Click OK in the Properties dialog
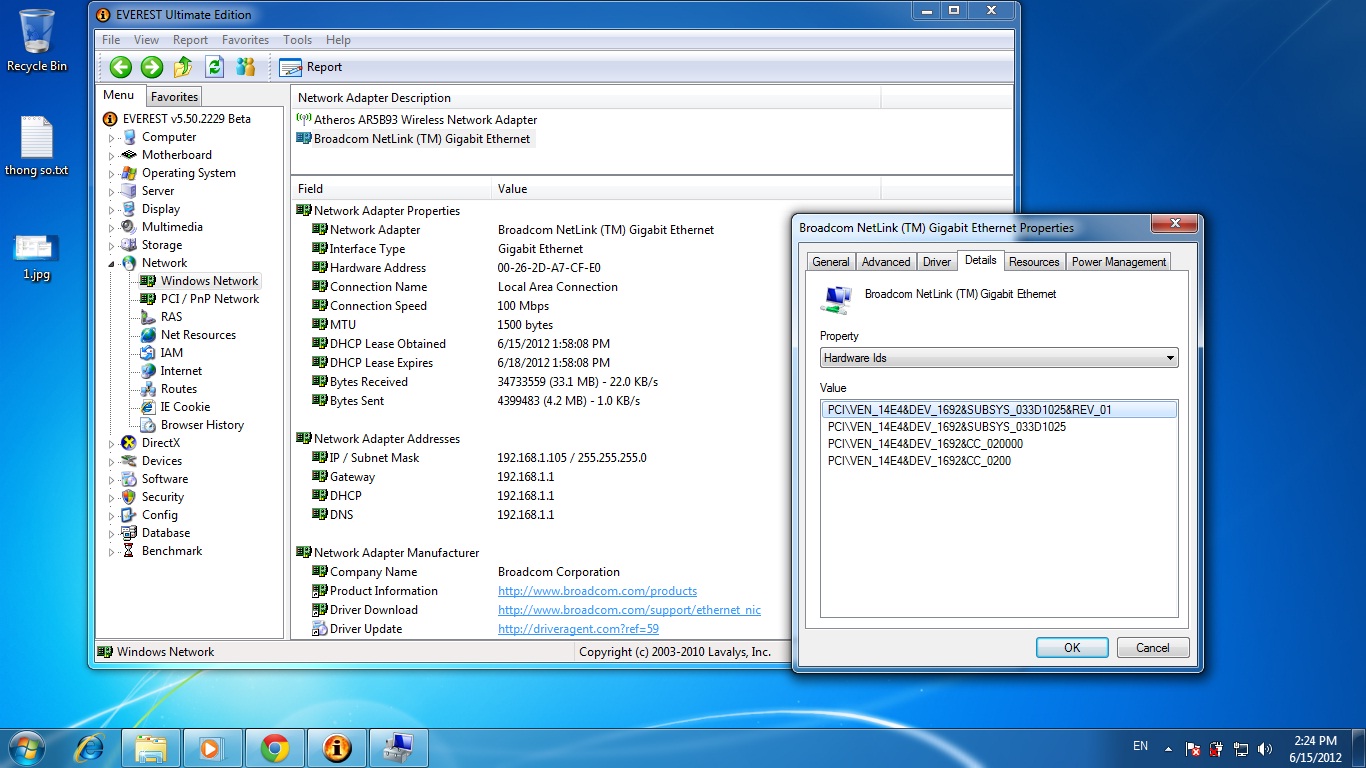 pos(1072,648)
